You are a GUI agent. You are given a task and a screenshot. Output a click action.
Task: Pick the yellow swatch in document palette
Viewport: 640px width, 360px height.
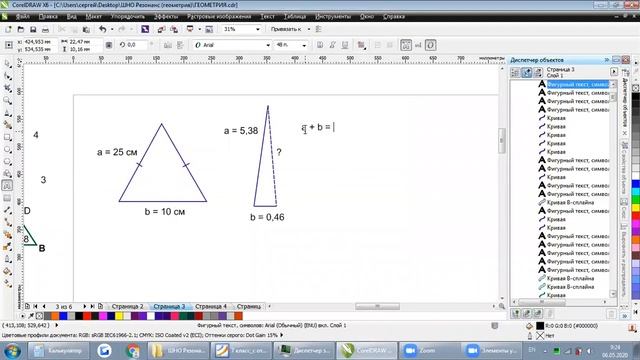119,316
